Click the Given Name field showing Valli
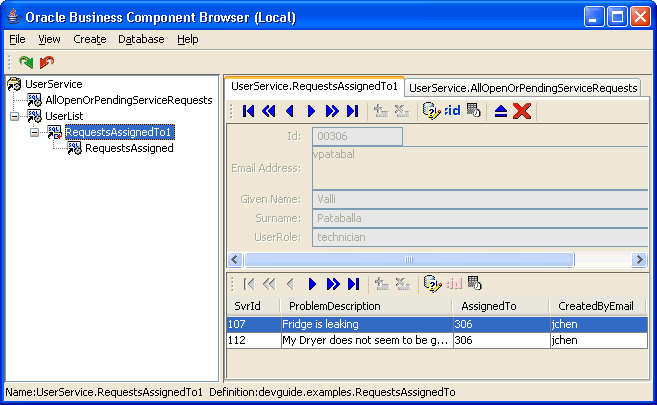Screen dimensions: 657x405 point(480,199)
